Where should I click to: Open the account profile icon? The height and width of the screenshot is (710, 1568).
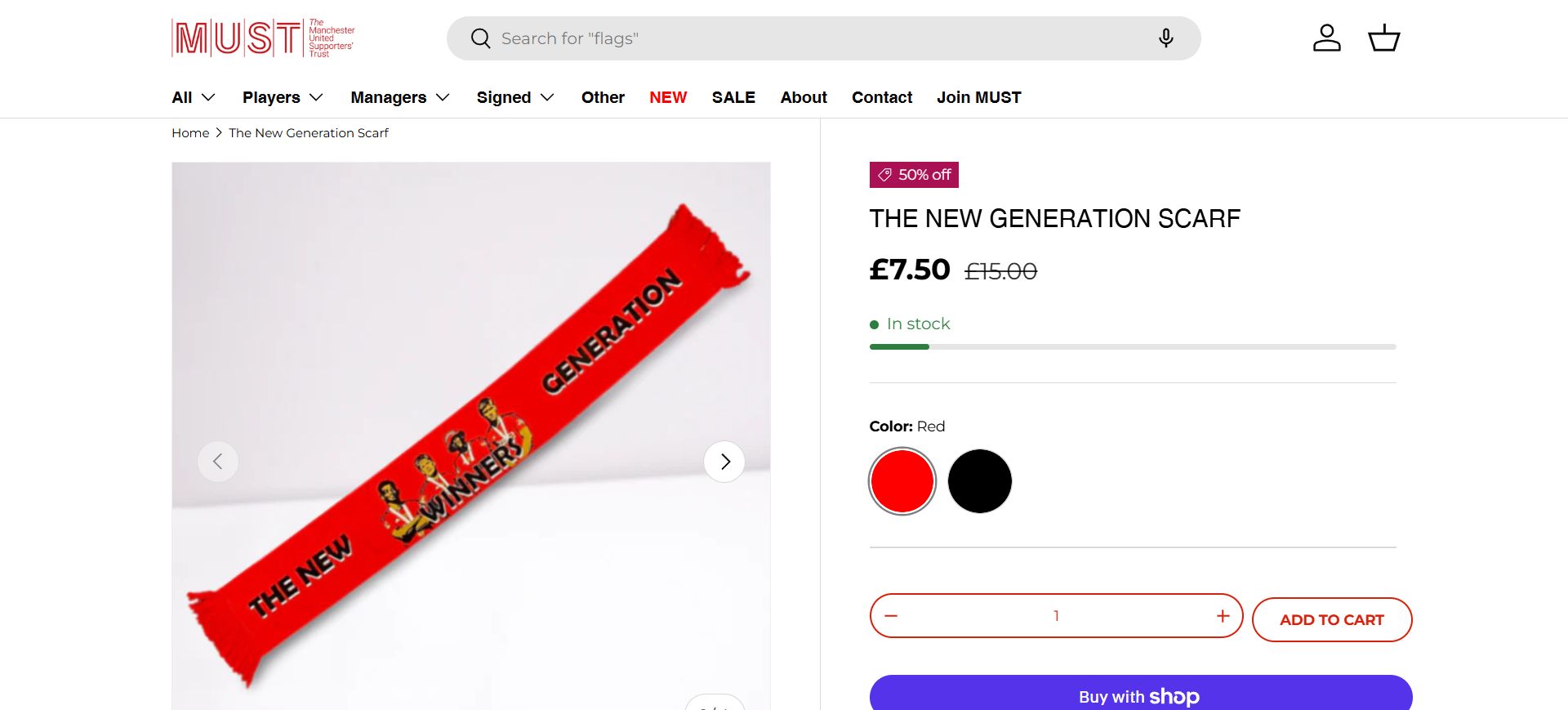click(x=1326, y=38)
